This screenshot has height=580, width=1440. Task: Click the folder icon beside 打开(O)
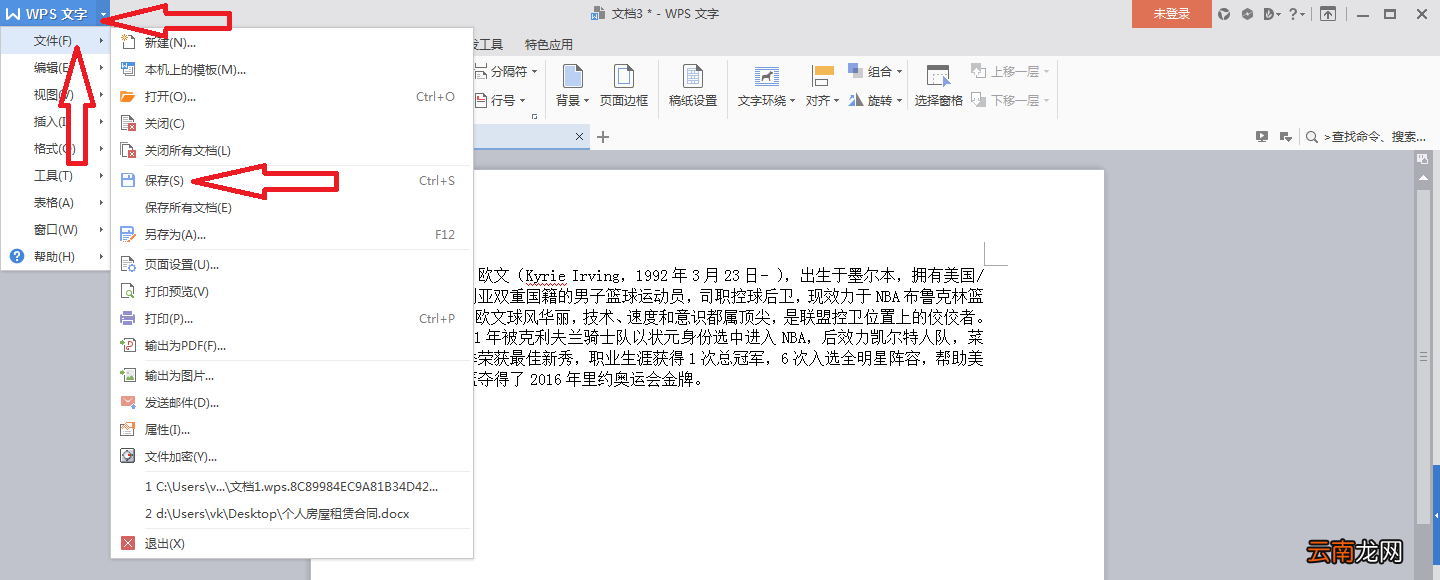127,97
